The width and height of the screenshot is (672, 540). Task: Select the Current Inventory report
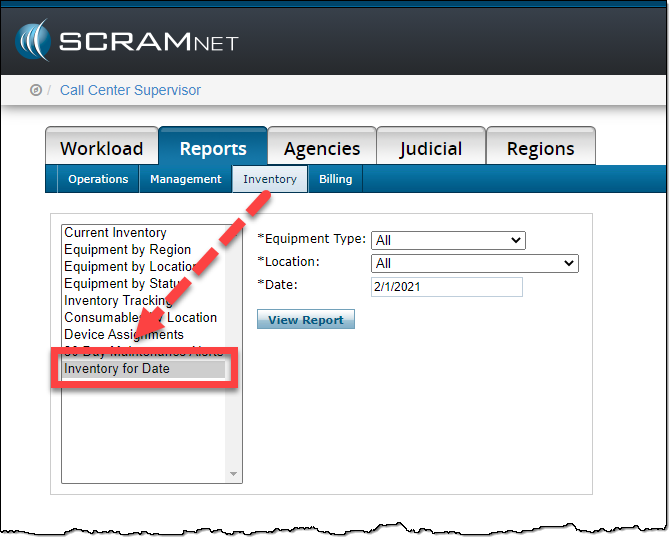[144, 232]
